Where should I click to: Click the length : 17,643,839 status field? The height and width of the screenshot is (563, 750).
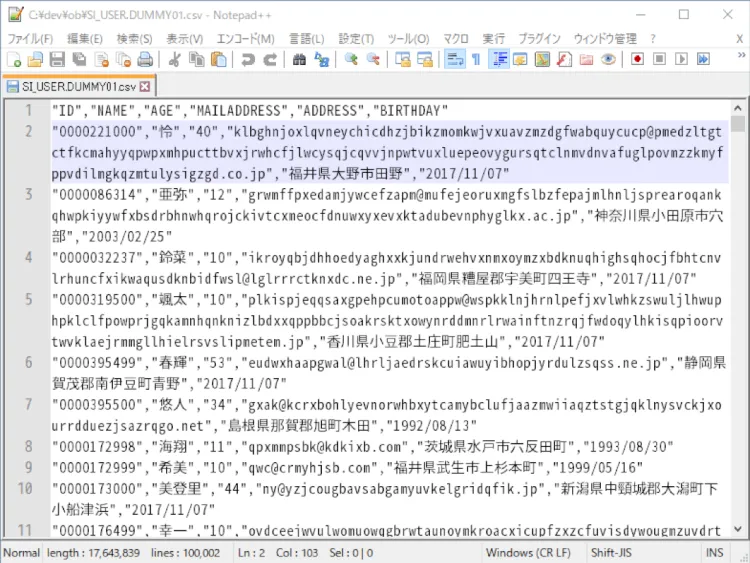(93, 553)
